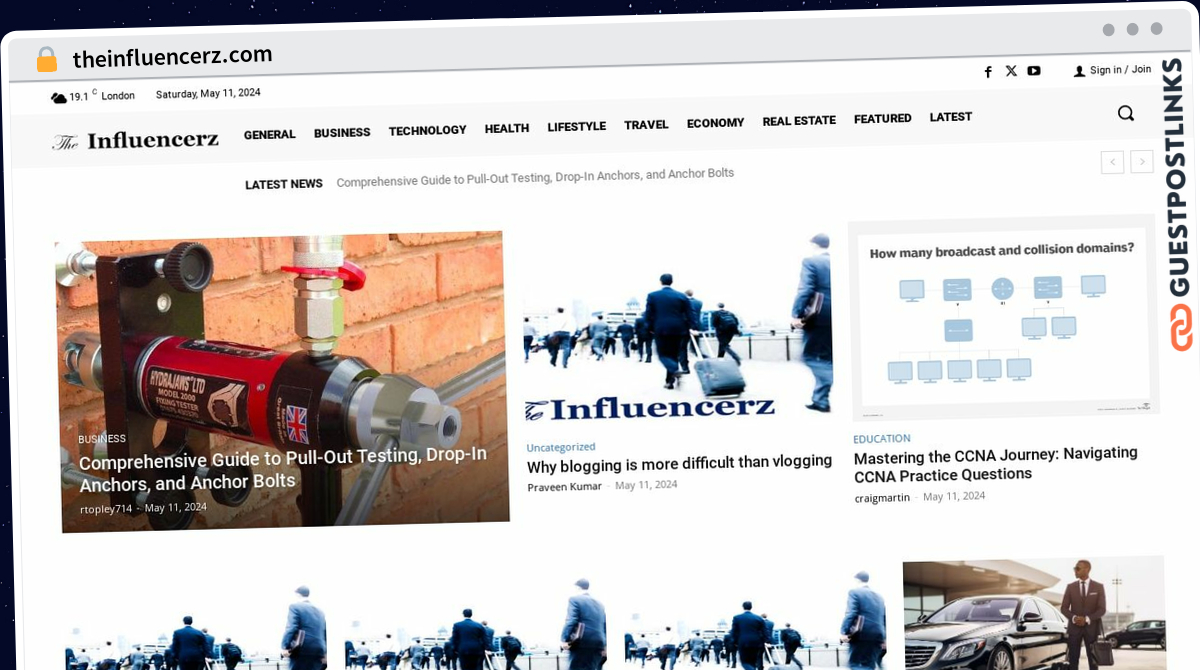Click the BUSINESS tag on the featured article
The width and height of the screenshot is (1200, 670).
click(102, 439)
